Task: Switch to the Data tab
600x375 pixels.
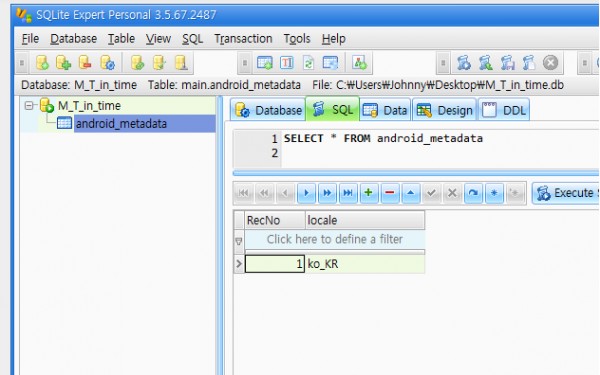Action: tap(385, 110)
